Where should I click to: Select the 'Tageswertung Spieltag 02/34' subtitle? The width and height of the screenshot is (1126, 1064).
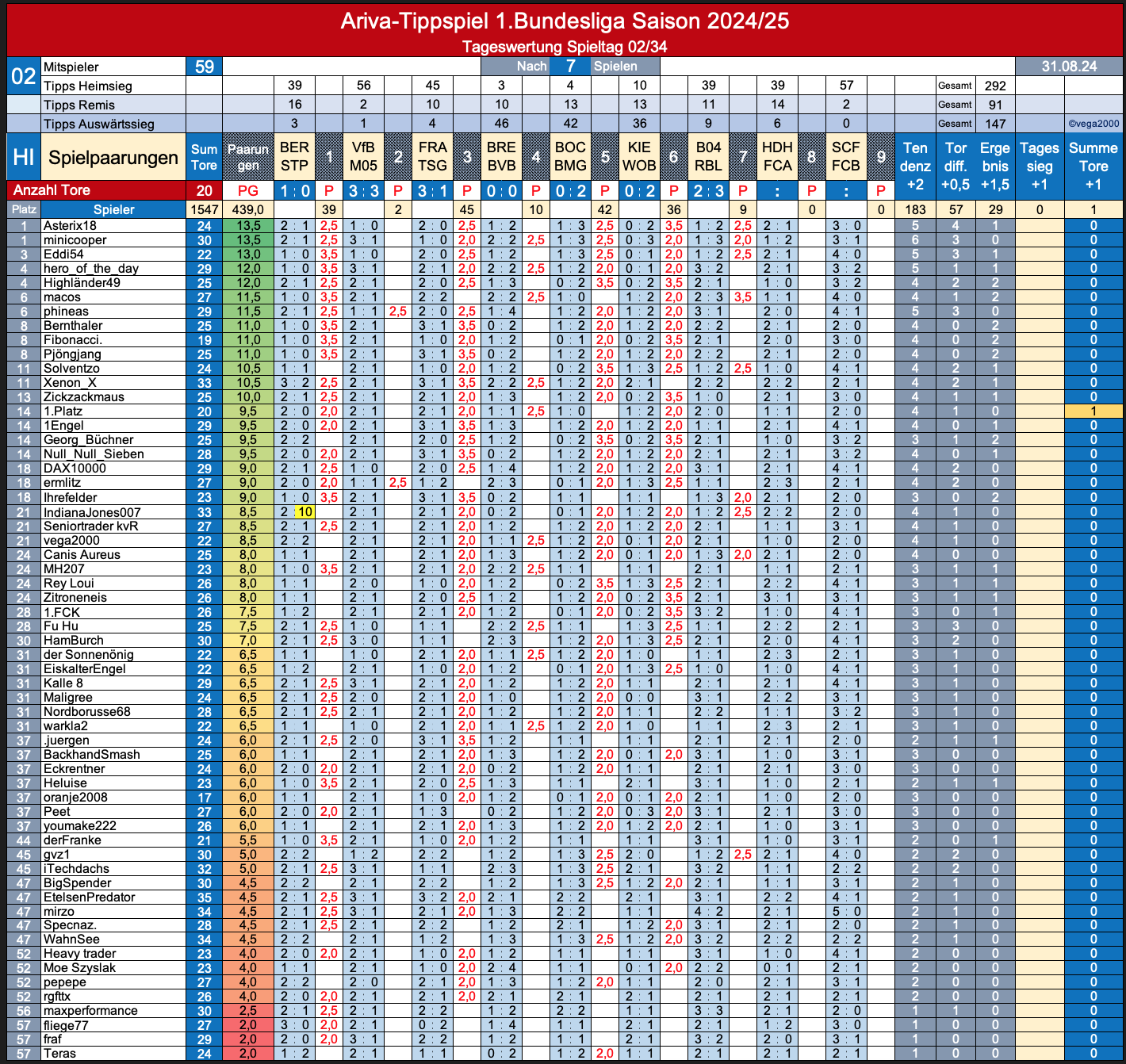(565, 47)
